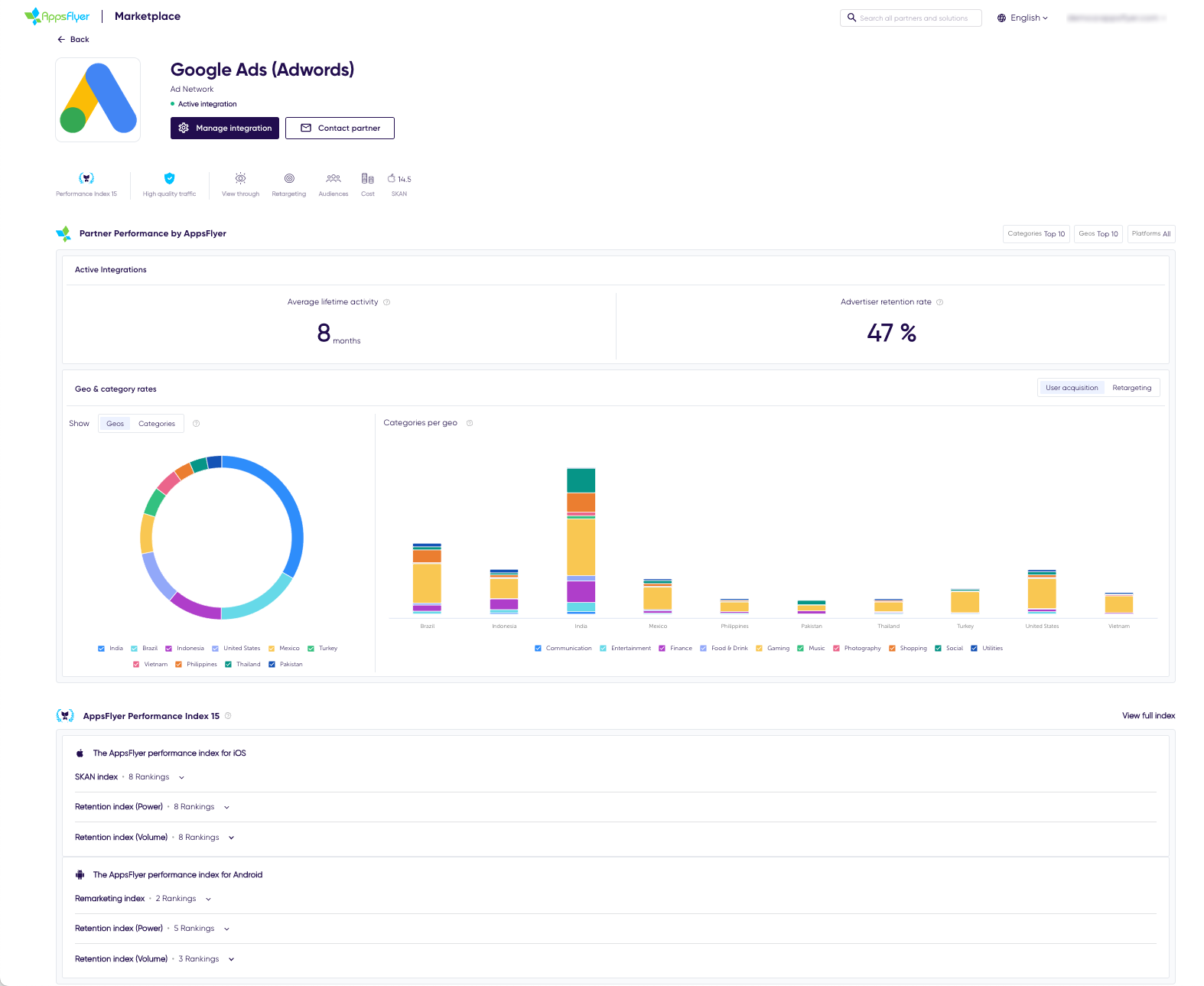1204x986 pixels.
Task: Switch to Retargeting tab in Geo rates
Action: pos(1132,388)
